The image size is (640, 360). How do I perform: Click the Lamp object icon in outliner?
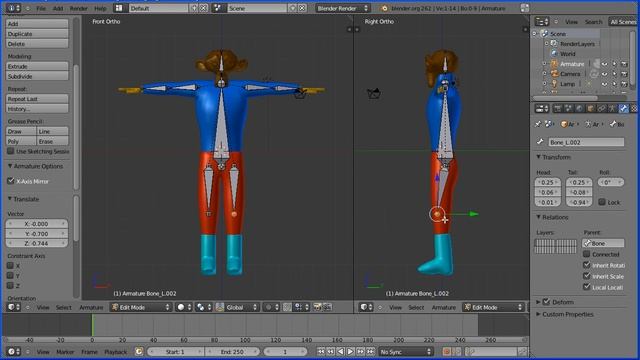(x=554, y=84)
